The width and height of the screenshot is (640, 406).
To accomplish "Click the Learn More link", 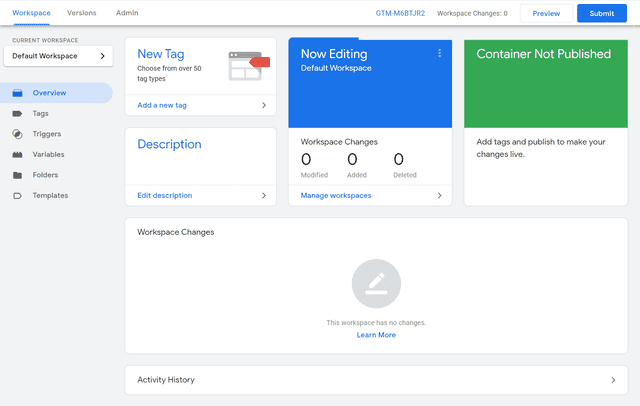I will click(x=376, y=335).
